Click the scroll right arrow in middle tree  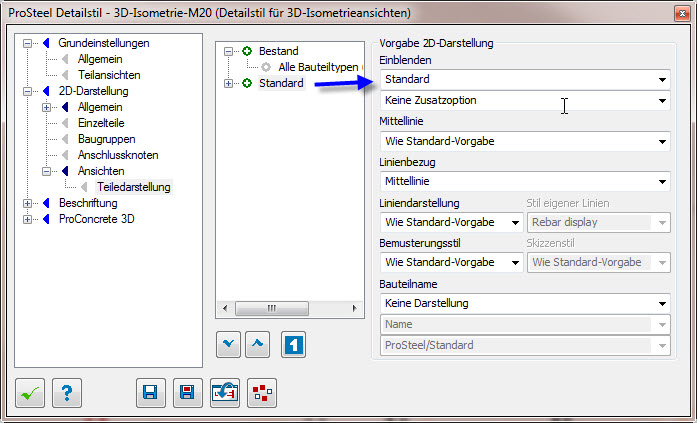tap(354, 308)
